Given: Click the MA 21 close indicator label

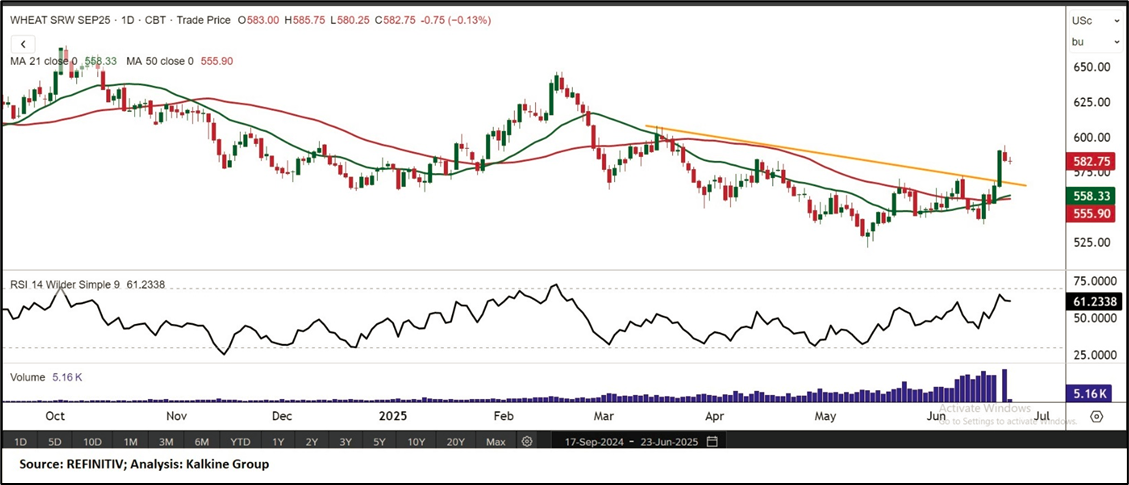Looking at the screenshot, I should (44, 62).
